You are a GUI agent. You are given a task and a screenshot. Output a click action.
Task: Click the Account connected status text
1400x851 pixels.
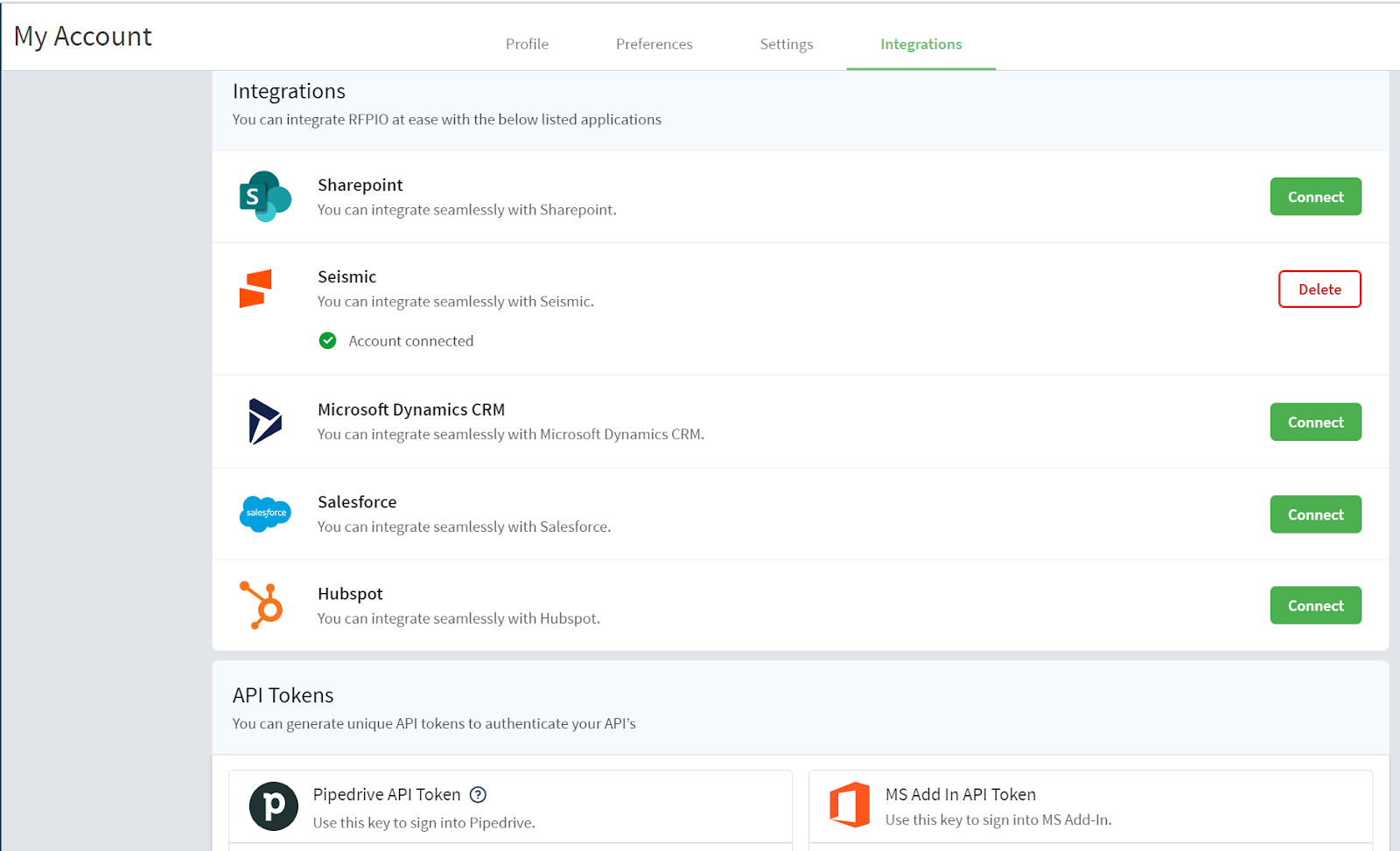411,341
